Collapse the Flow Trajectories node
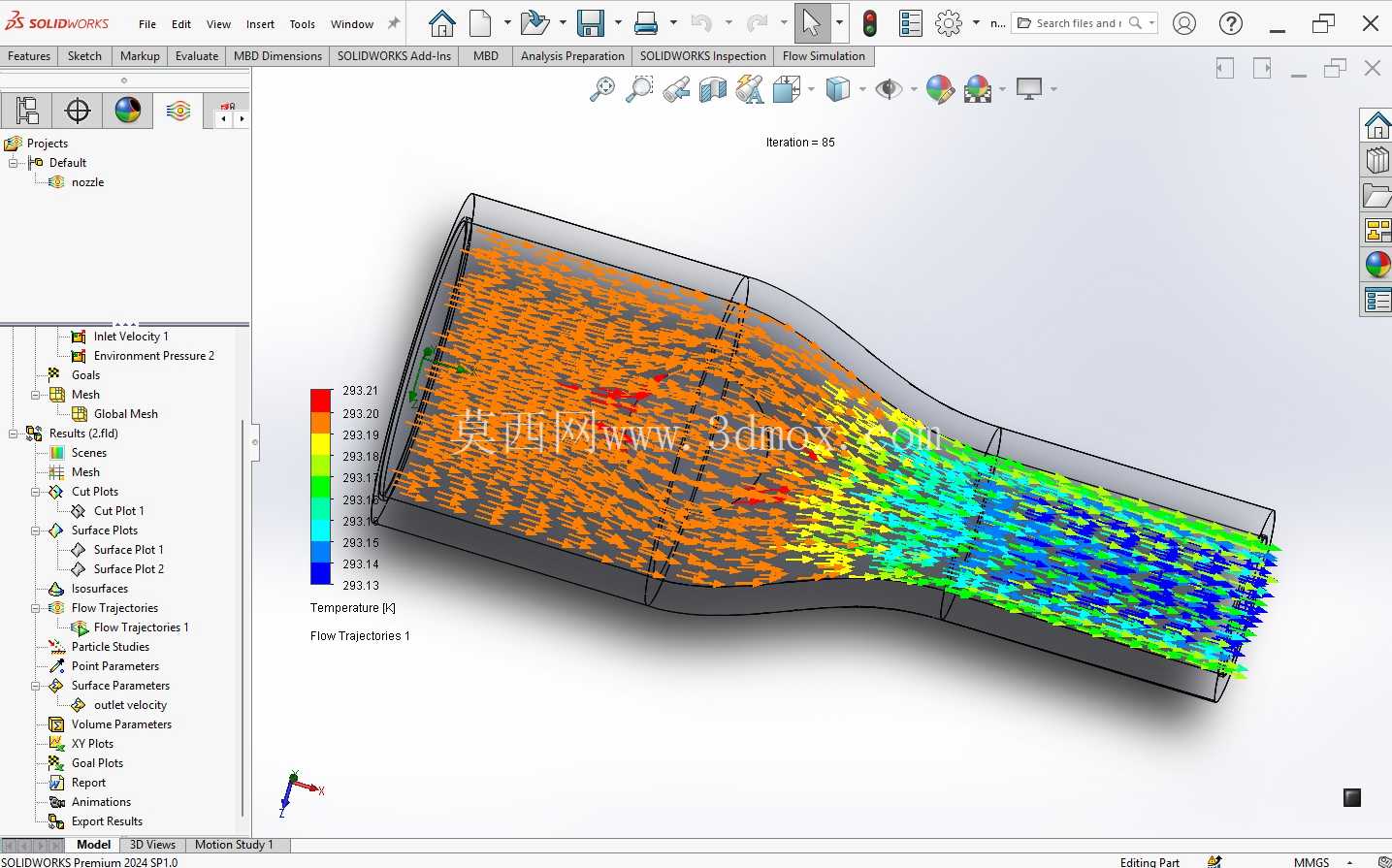Viewport: 1392px width, 868px height. coord(36,608)
